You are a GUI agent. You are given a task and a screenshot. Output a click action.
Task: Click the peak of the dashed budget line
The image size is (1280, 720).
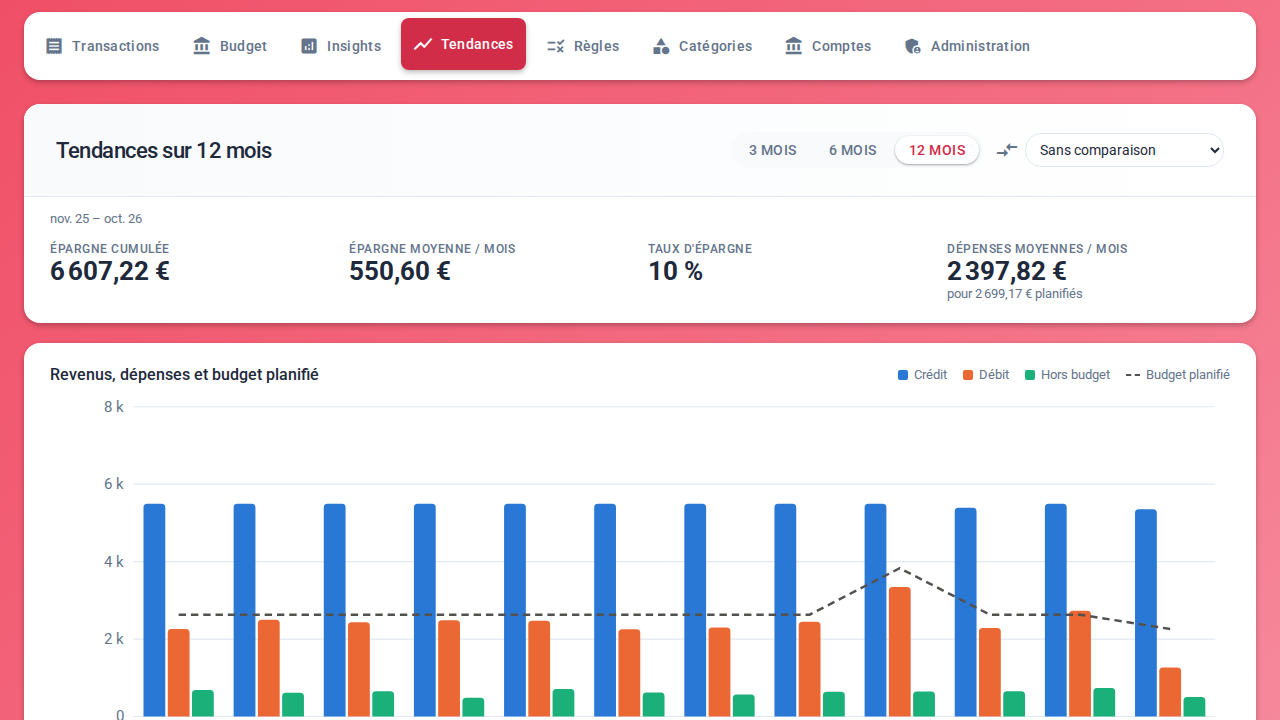[900, 568]
